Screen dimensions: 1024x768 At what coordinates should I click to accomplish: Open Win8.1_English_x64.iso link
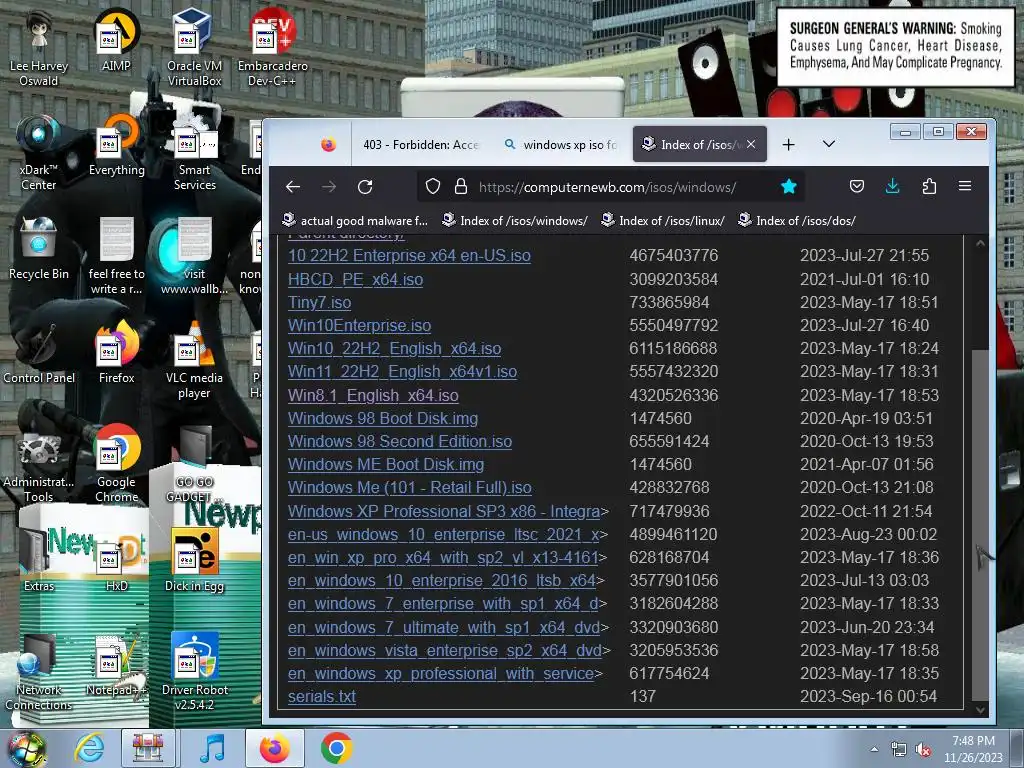373,396
